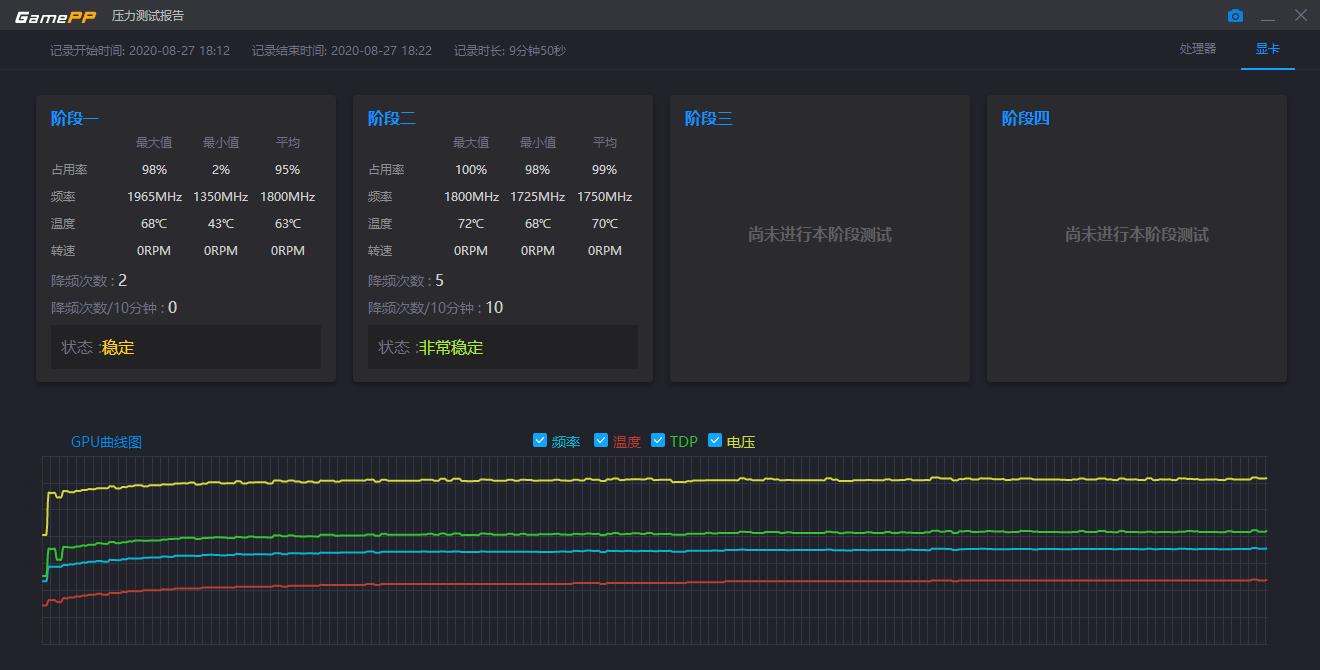Click the 稳定 status label in stage one
1320x670 pixels.
(118, 347)
